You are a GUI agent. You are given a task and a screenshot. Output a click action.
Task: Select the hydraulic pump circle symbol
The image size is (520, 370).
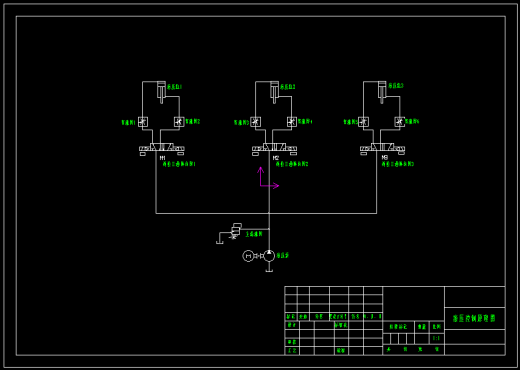269,256
